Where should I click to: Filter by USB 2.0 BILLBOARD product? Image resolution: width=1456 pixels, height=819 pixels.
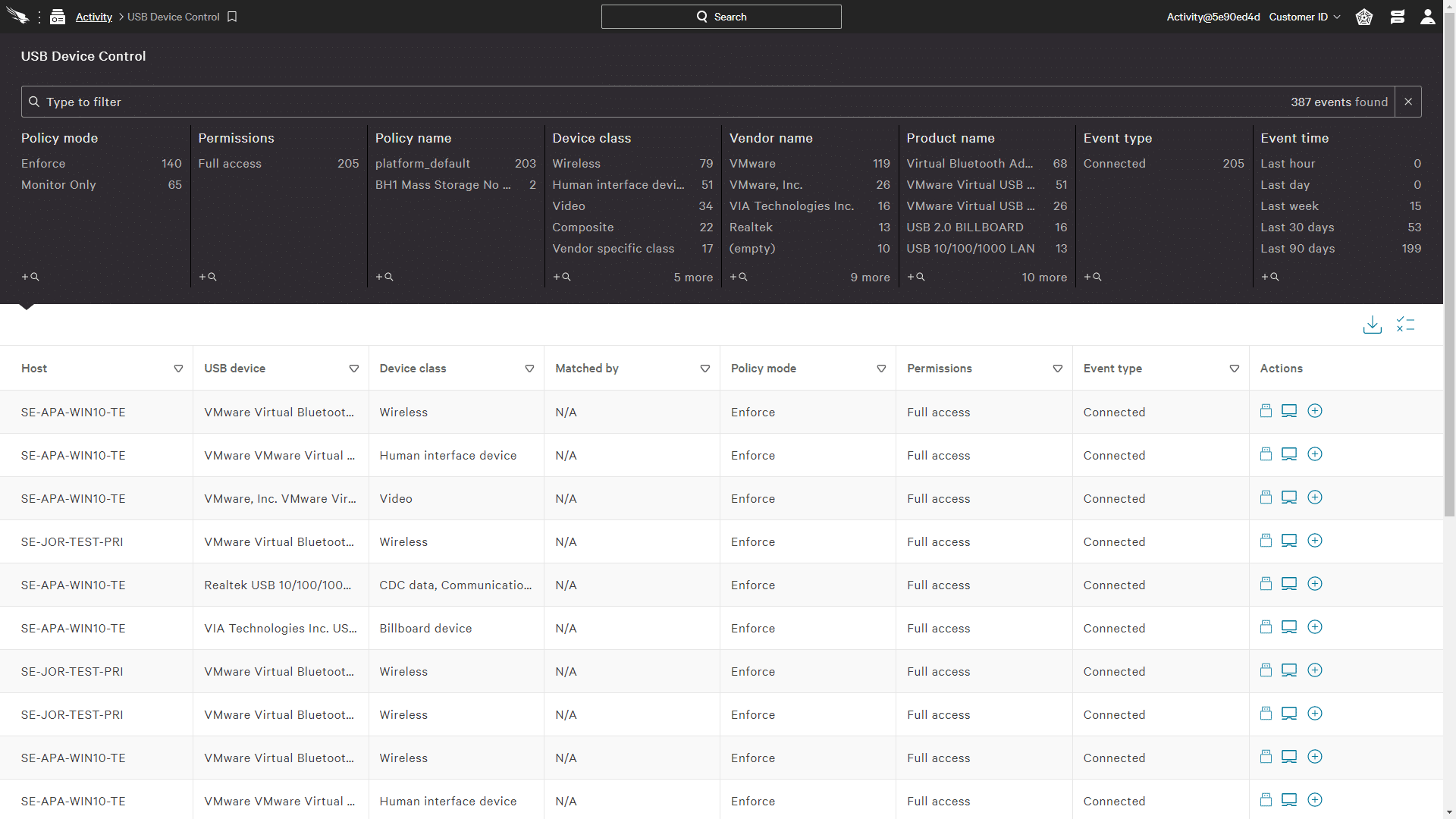pos(987,227)
